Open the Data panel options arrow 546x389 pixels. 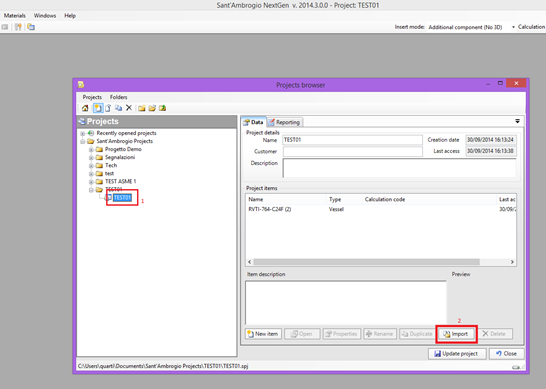click(517, 121)
